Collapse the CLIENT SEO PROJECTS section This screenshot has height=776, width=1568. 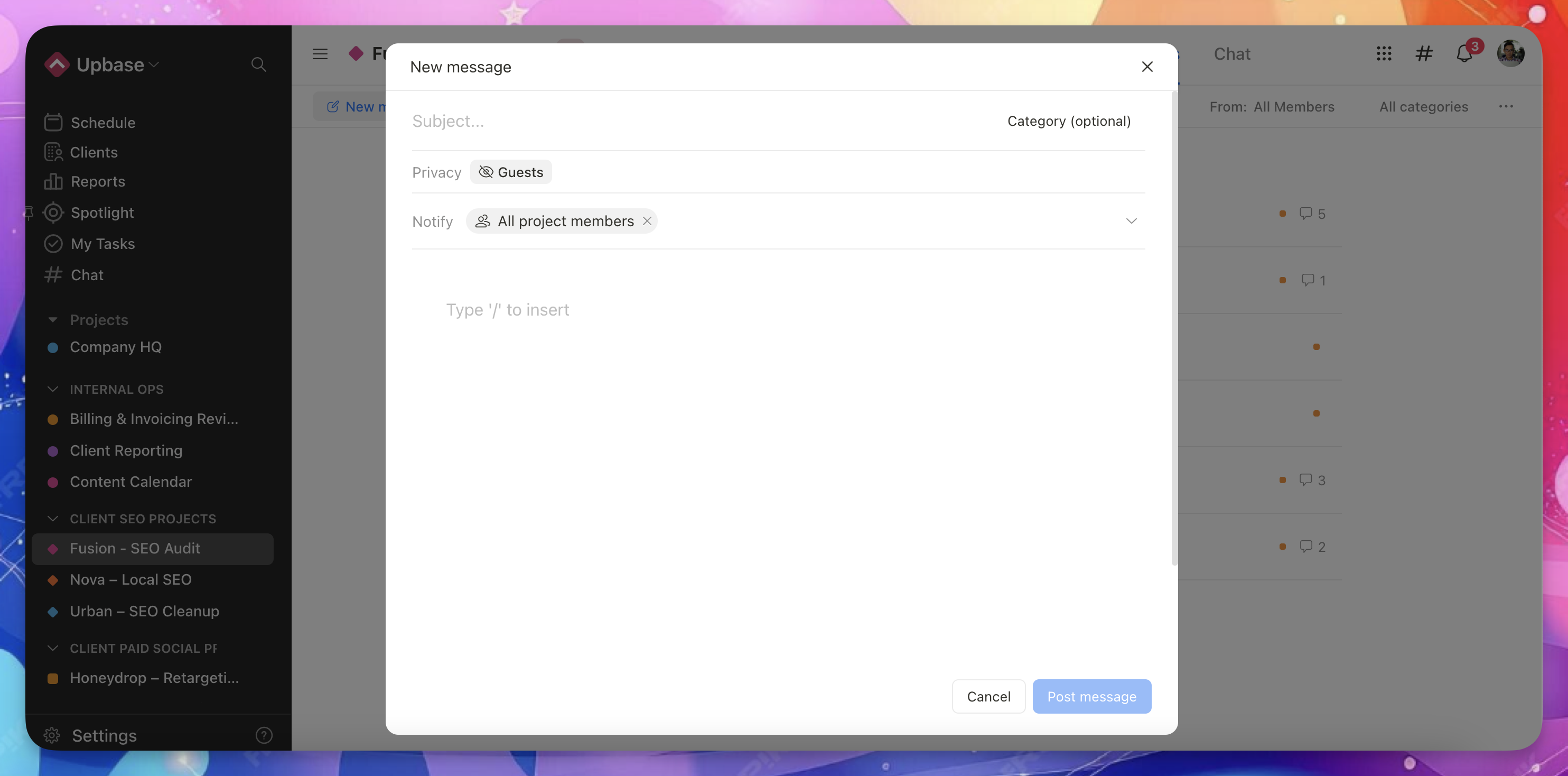(x=53, y=519)
